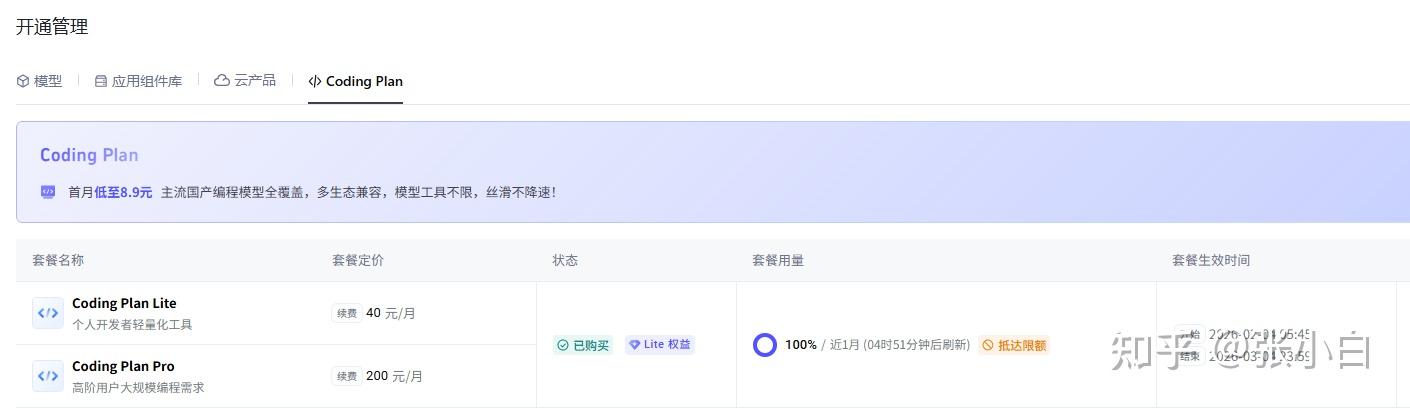Click the Coding Plan Pro plan name
1410x408 pixels.
(123, 366)
